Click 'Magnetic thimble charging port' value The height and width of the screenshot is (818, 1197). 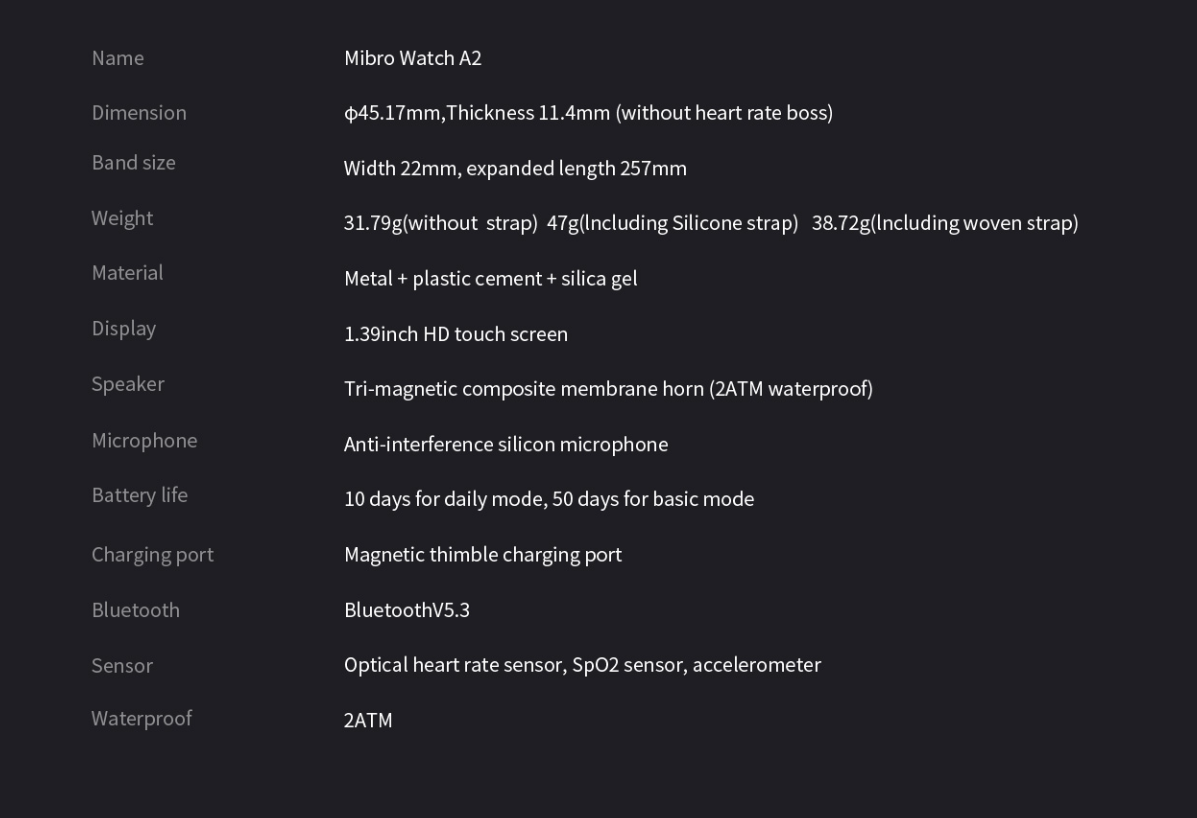click(483, 555)
